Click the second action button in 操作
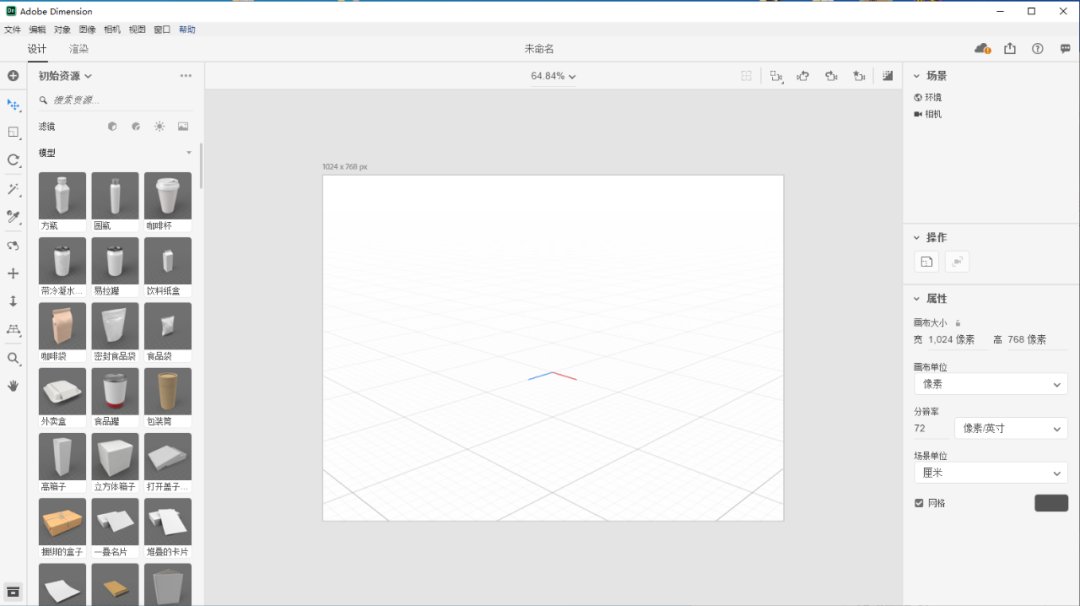The width and height of the screenshot is (1080, 606). click(957, 262)
